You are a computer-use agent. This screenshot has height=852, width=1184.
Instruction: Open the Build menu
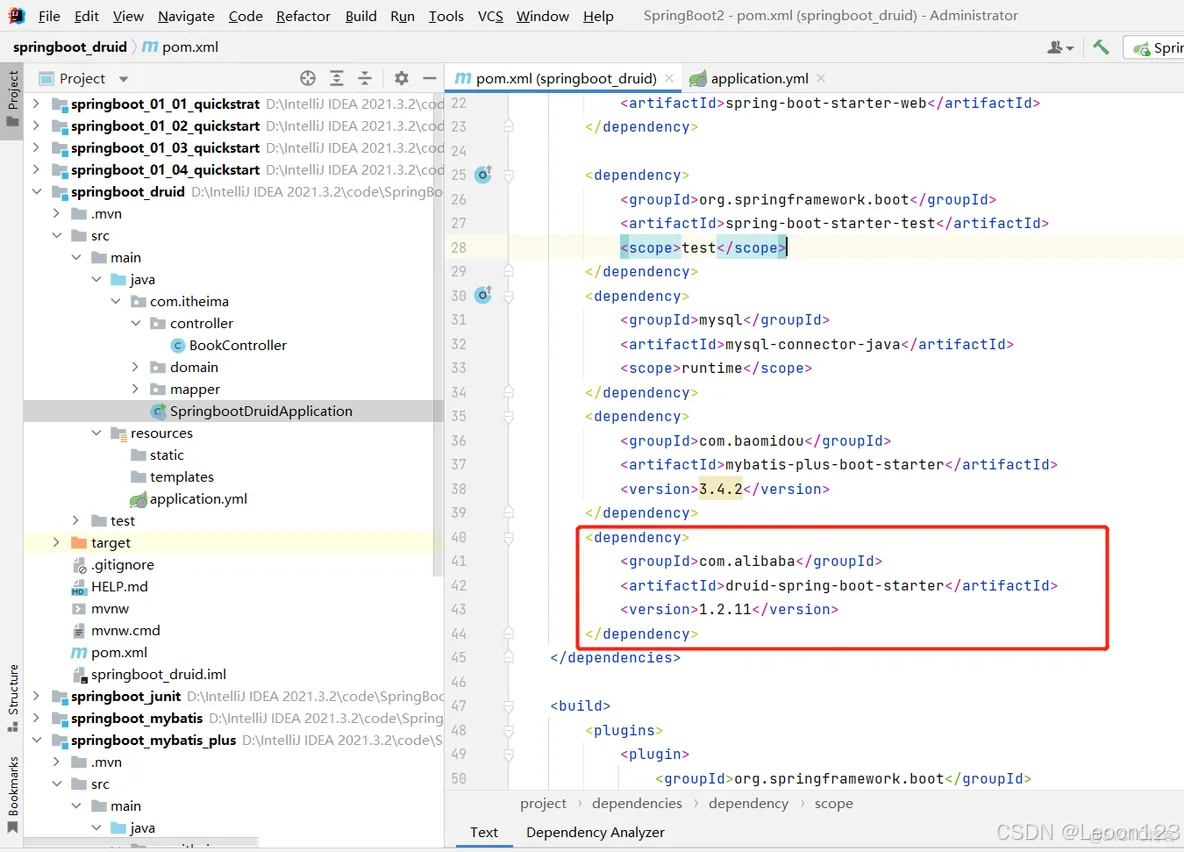(x=361, y=16)
